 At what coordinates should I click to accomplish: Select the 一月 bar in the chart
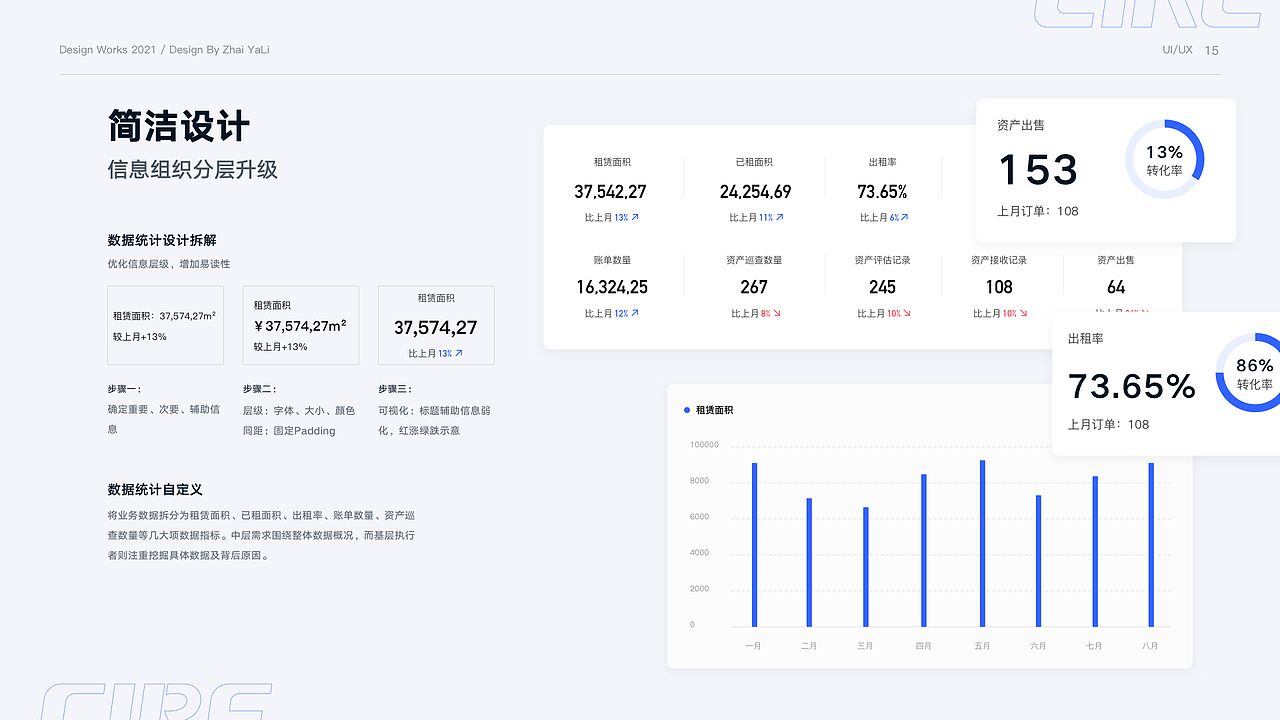click(754, 545)
